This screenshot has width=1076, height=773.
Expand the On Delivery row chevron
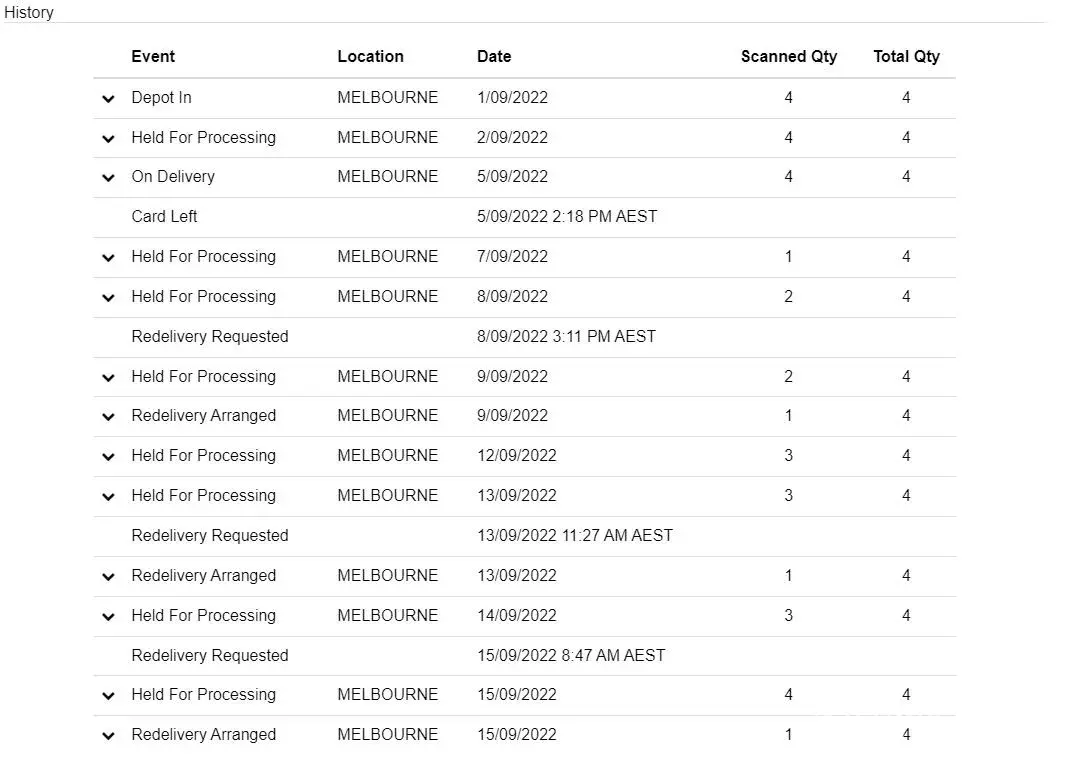point(108,178)
